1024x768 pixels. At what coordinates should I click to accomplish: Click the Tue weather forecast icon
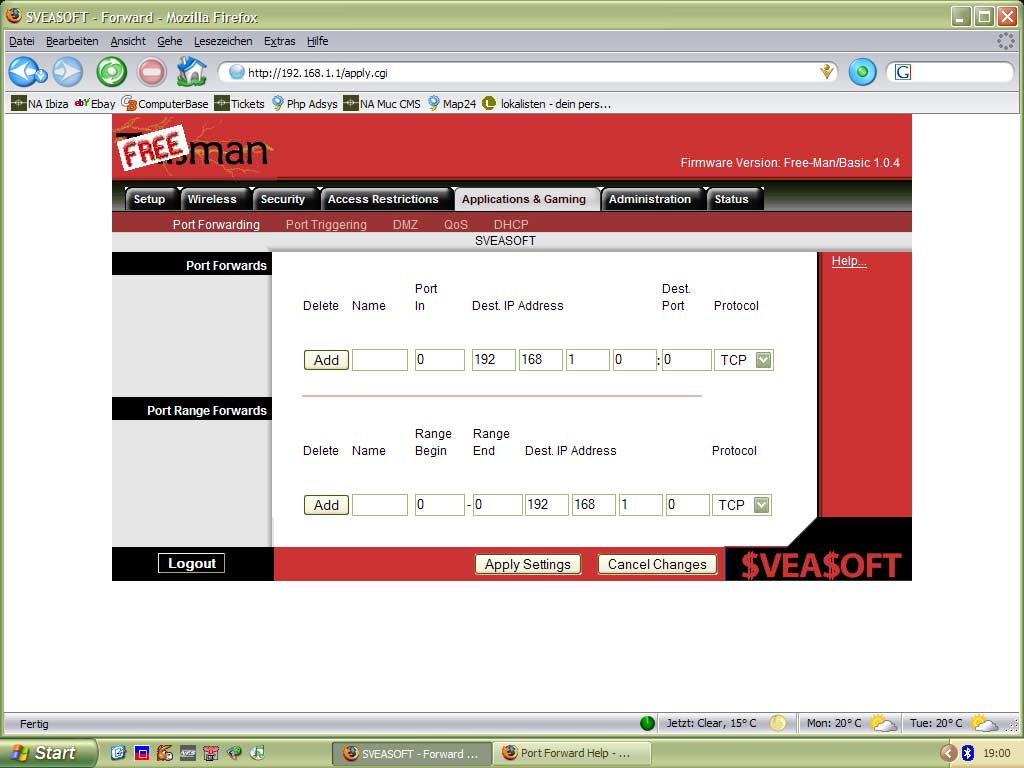pos(984,723)
